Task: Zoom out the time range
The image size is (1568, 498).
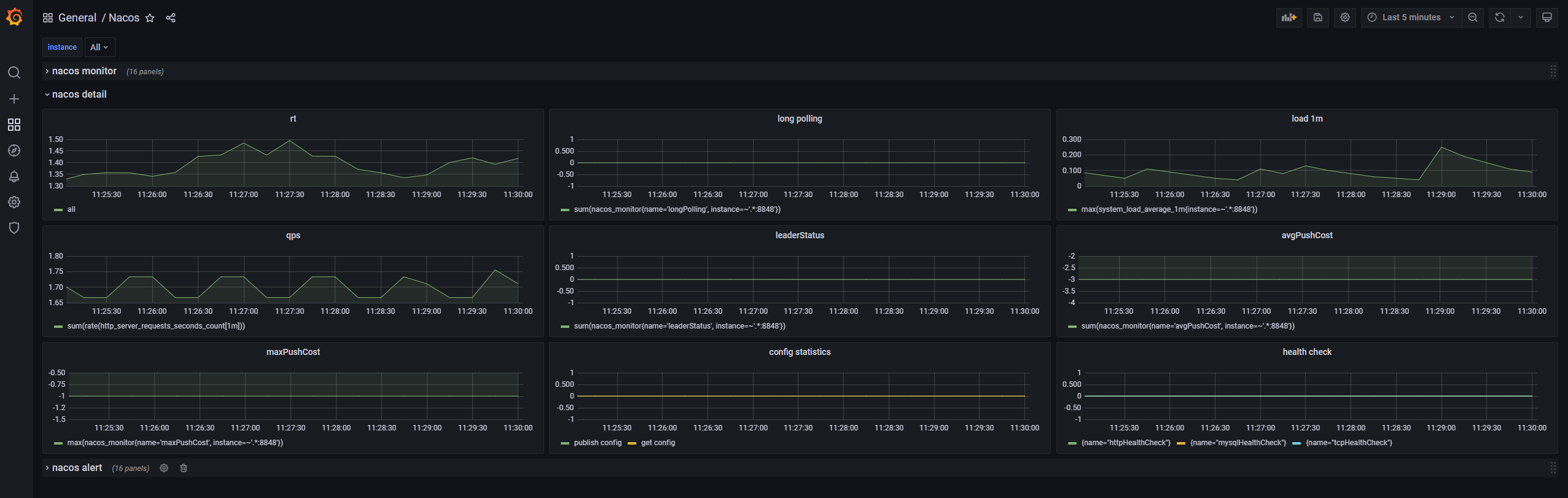Action: (x=1473, y=17)
